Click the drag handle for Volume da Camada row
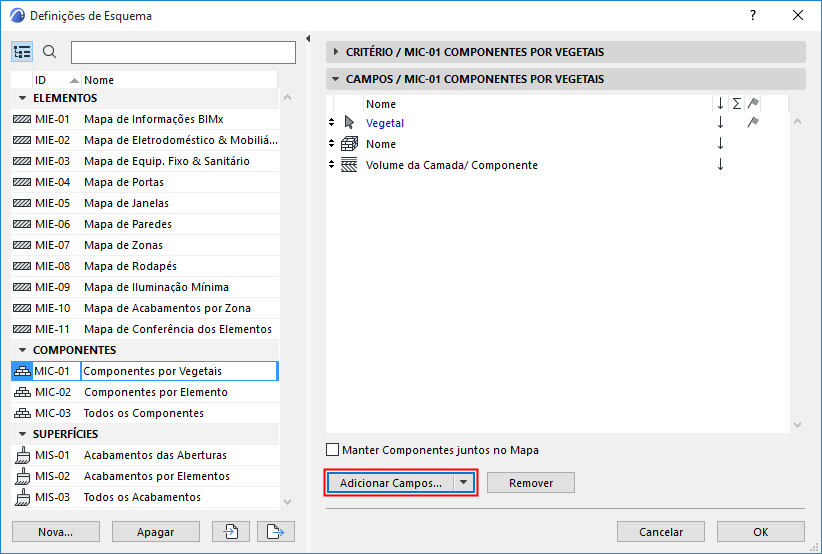 tap(331, 164)
